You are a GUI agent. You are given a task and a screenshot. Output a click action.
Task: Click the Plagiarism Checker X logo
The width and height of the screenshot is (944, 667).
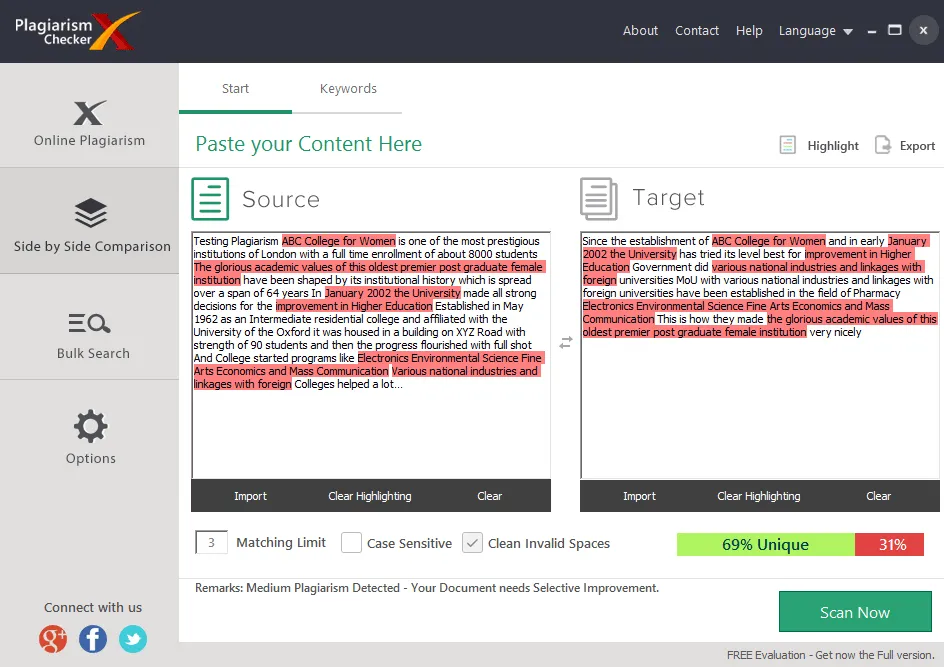77,31
